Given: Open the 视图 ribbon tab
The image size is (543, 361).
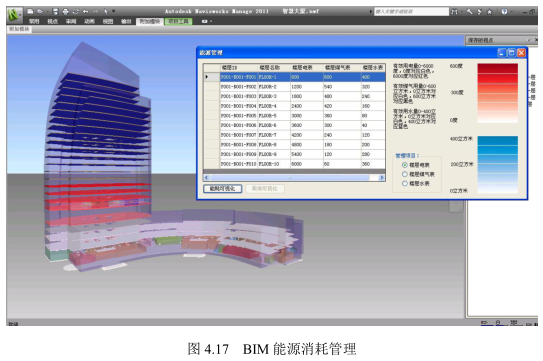Looking at the screenshot, I should point(107,21).
